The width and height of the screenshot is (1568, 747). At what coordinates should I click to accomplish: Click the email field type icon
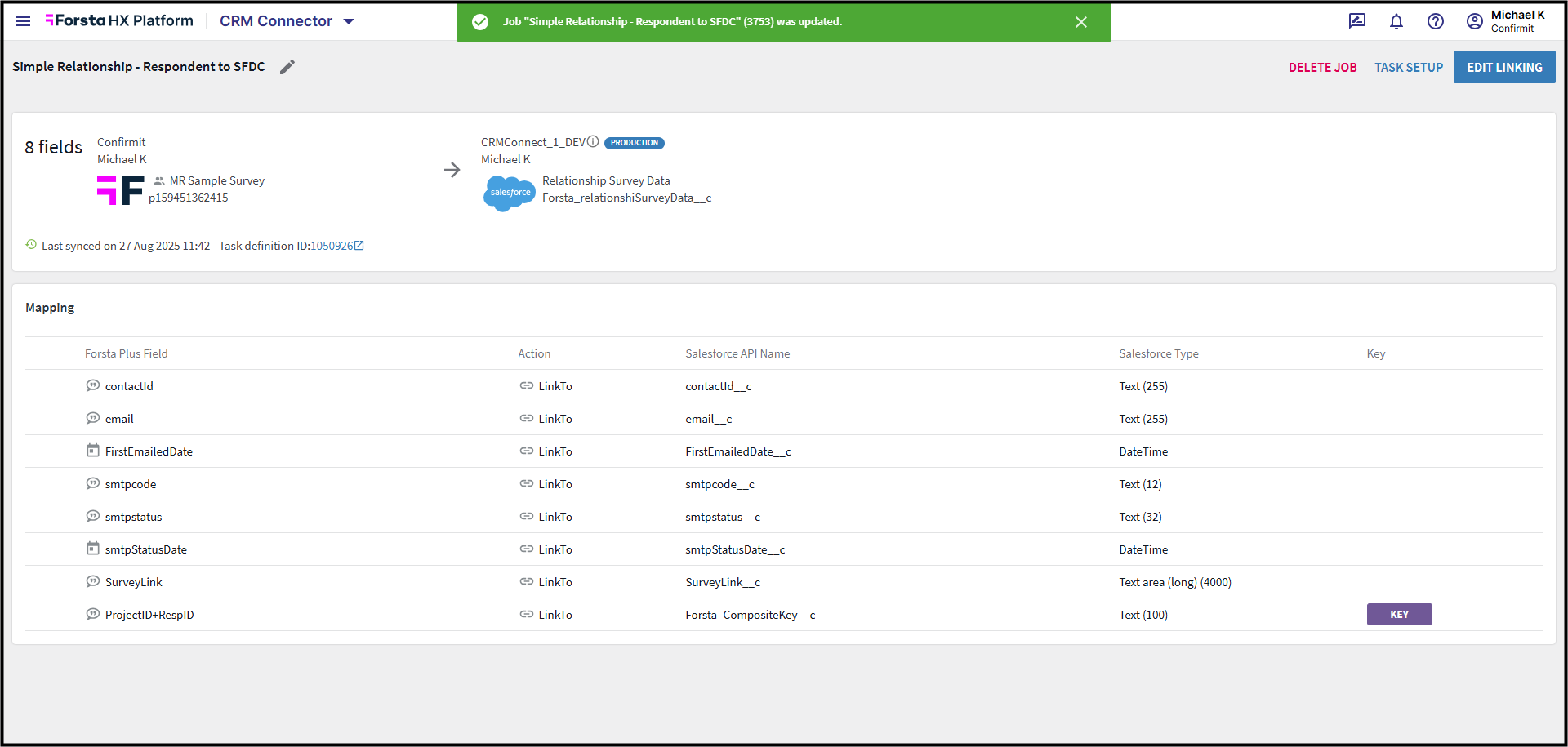[93, 418]
